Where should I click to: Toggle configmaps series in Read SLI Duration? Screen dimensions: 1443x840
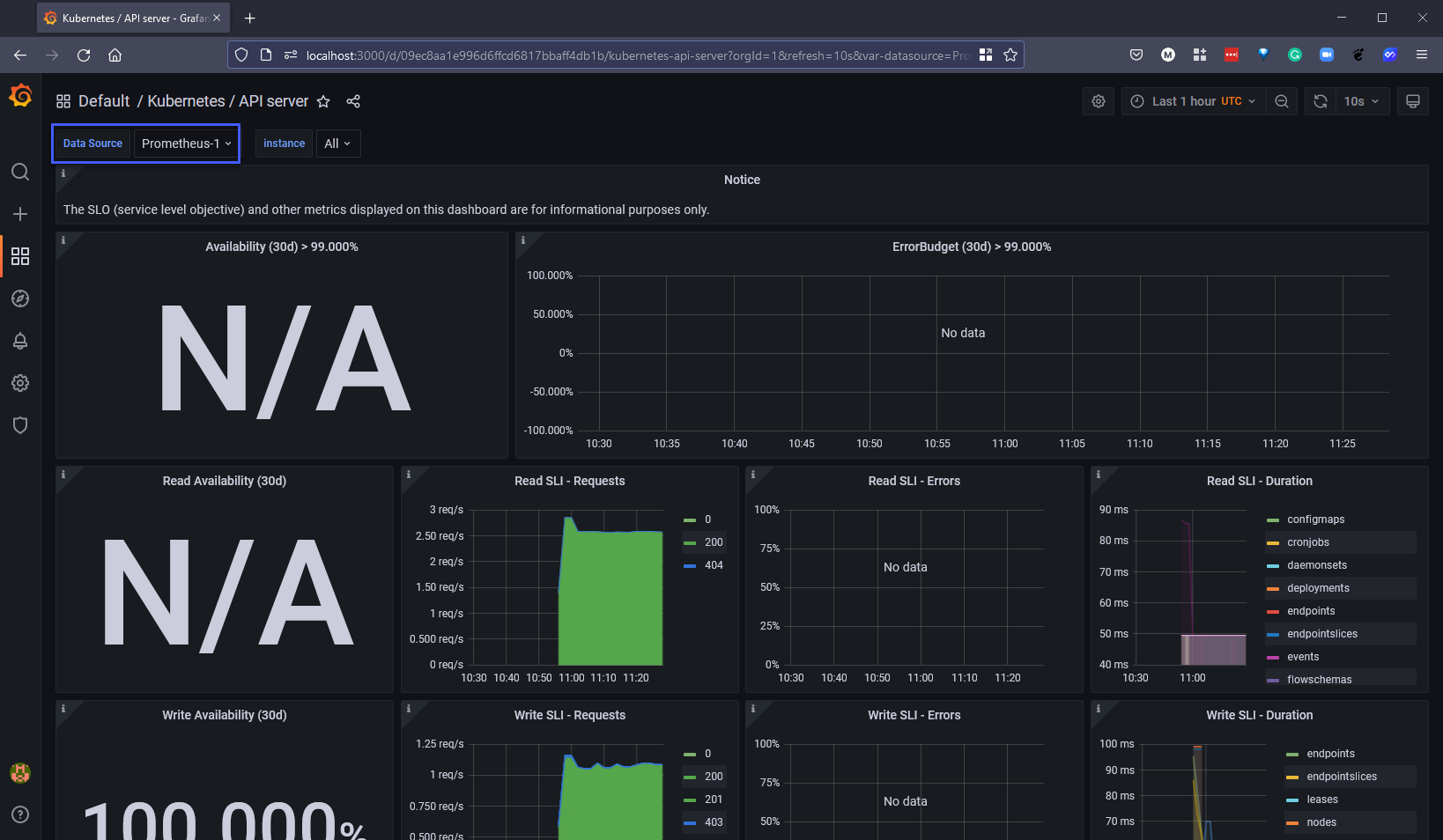[x=1315, y=519]
